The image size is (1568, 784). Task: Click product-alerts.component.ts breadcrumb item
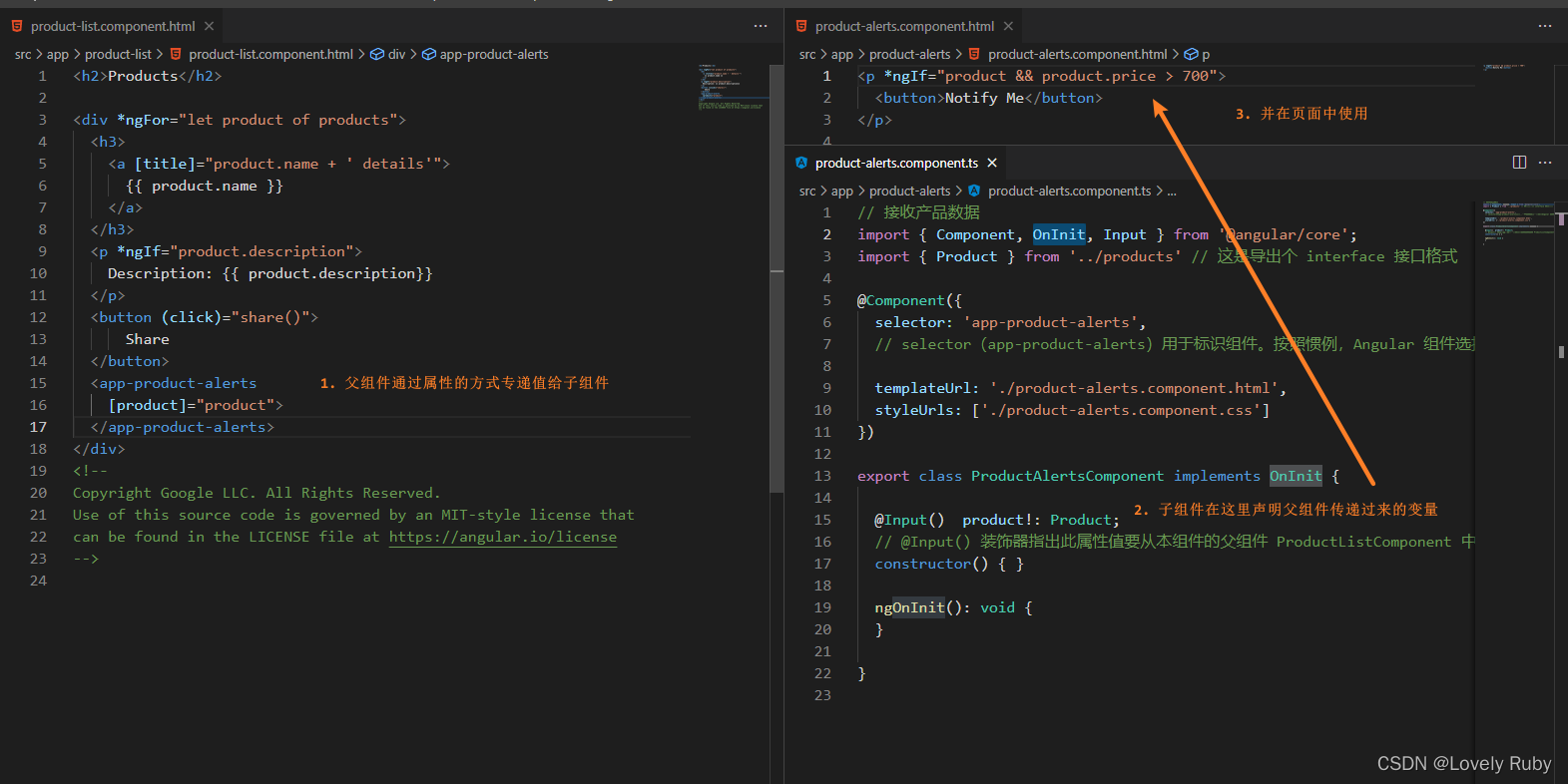click(x=1069, y=191)
